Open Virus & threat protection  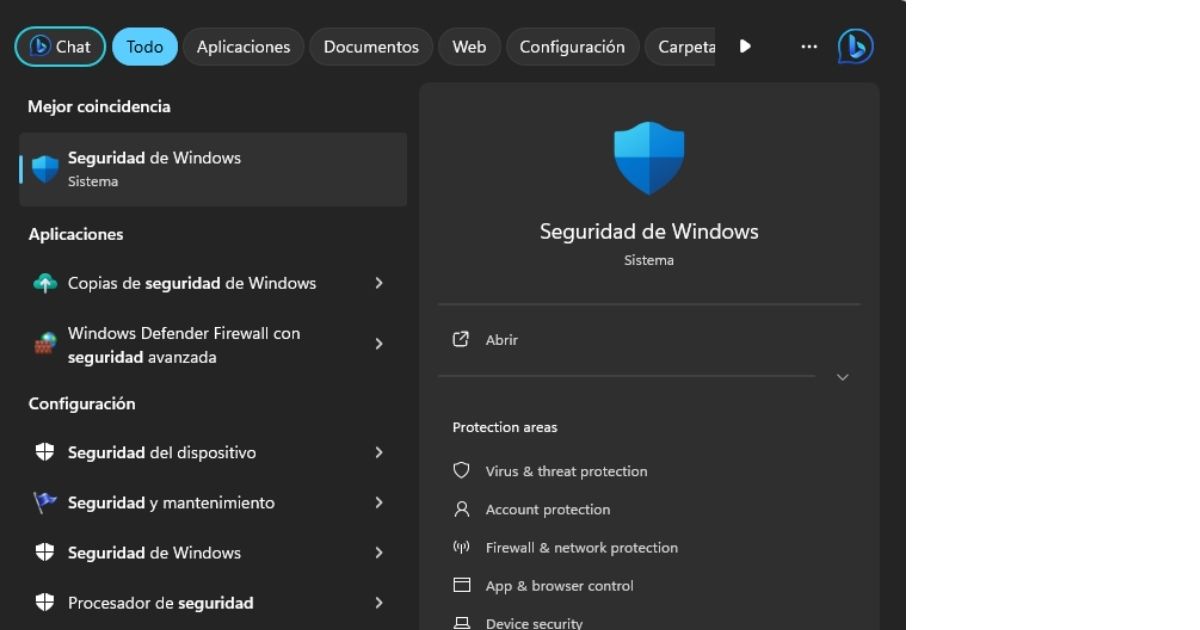pos(566,471)
